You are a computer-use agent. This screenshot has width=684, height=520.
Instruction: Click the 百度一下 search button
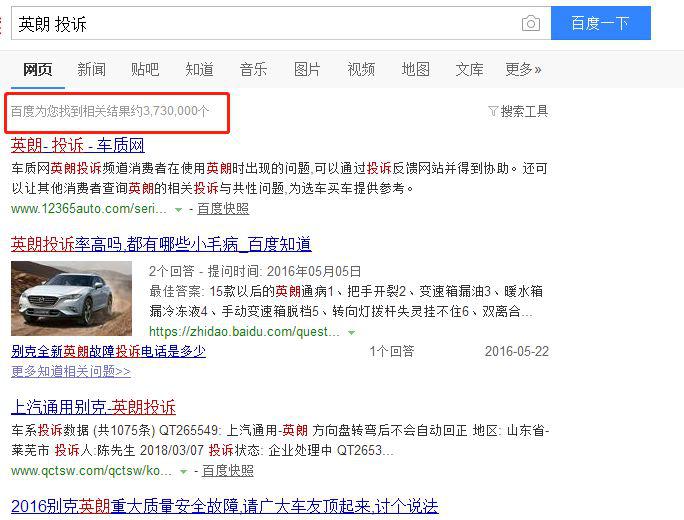tap(601, 23)
